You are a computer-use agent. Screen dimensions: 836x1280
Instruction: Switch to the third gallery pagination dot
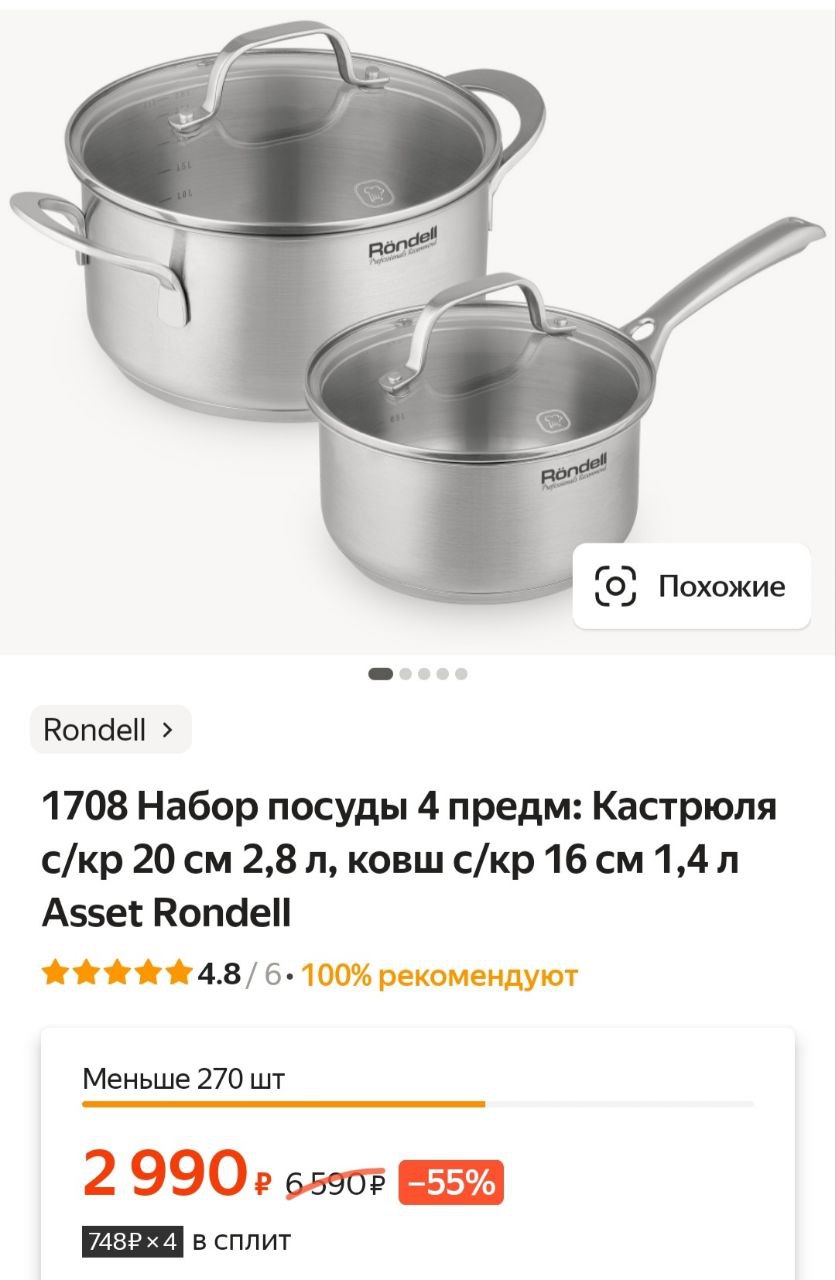click(424, 674)
